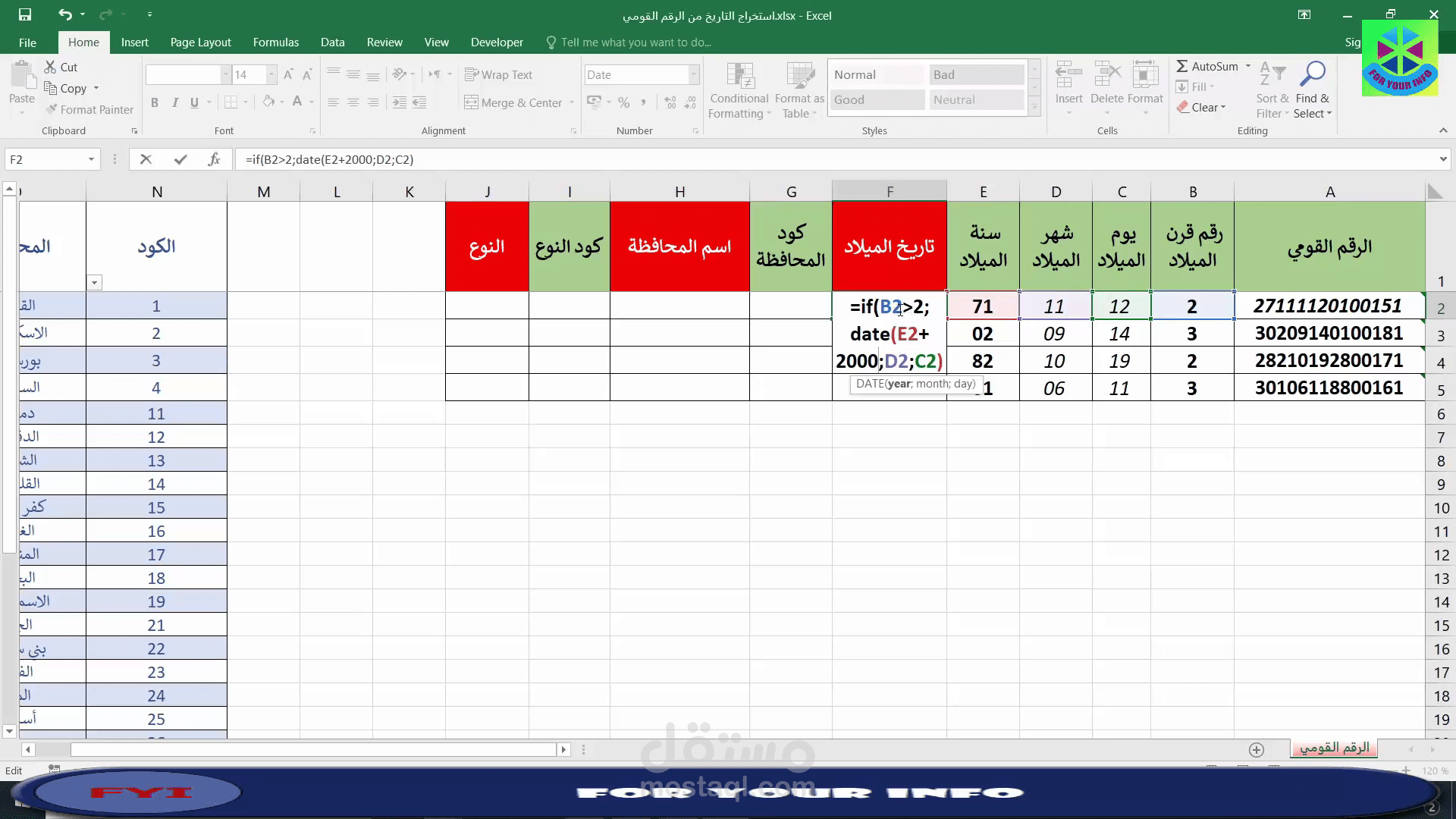Click cell A3 containing 30209140100181
1456x819 pixels.
tap(1329, 334)
